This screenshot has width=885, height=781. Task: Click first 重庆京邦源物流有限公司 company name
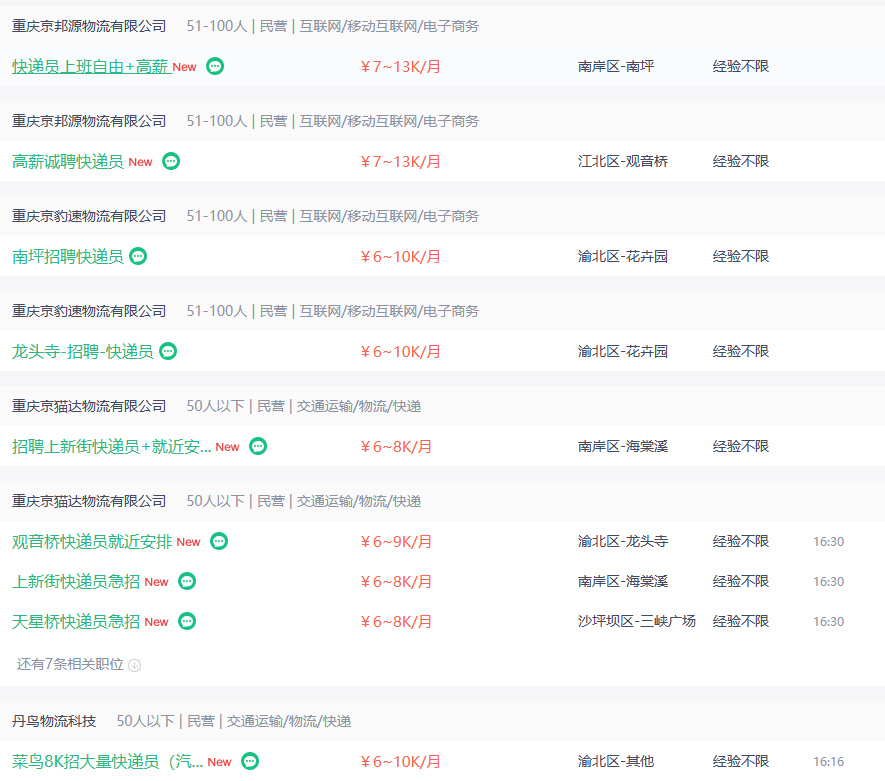point(89,26)
